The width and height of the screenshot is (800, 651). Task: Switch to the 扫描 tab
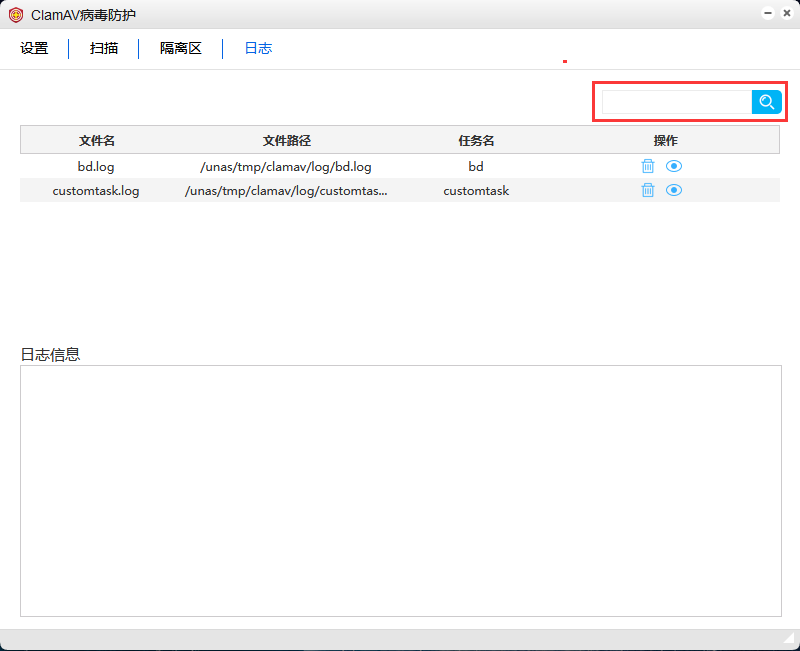tap(104, 48)
